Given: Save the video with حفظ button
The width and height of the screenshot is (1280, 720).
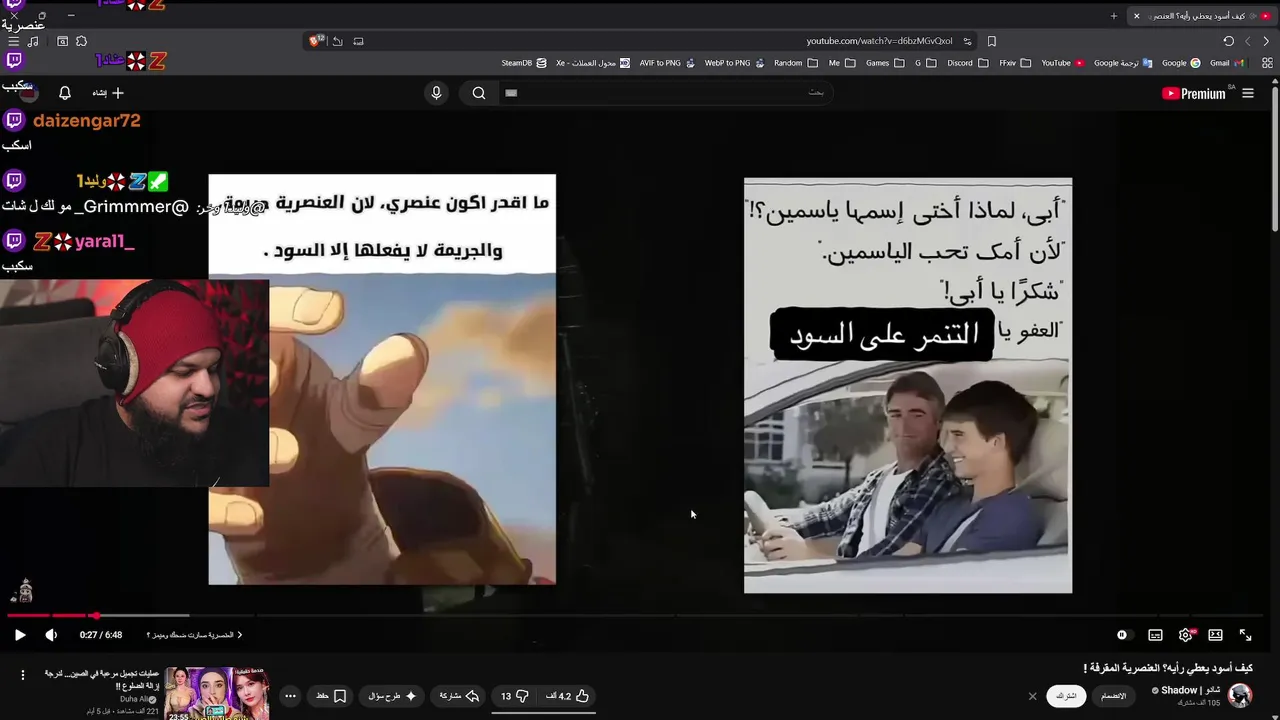Looking at the screenshot, I should tap(332, 696).
